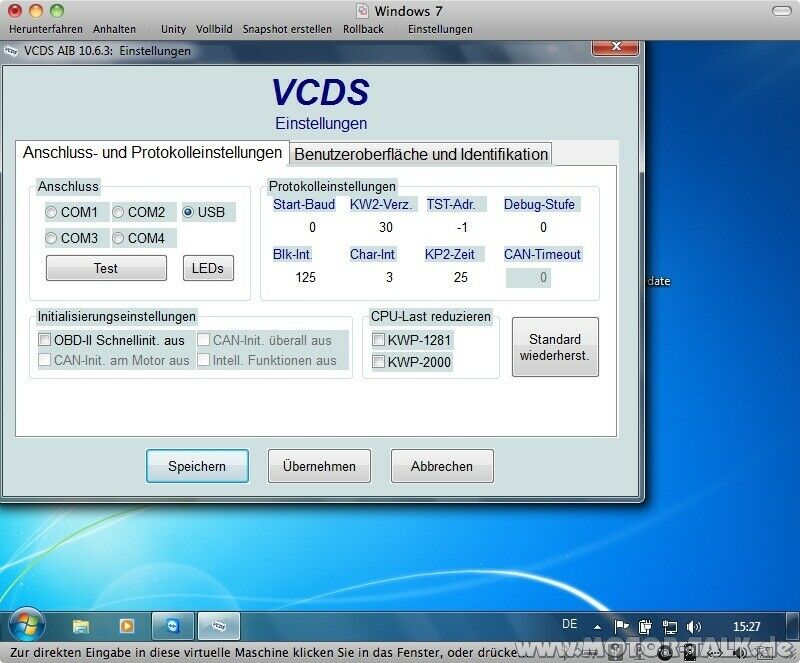Switch to Benutzeroberfläche und Identifikation tab
This screenshot has height=663, width=800.
tap(421, 154)
